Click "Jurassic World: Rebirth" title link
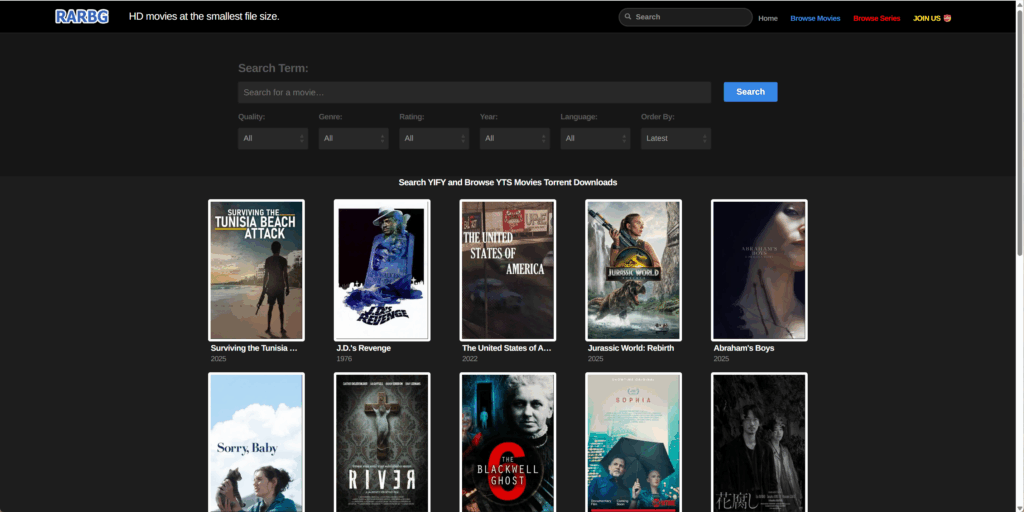1024x512 pixels. click(x=631, y=348)
